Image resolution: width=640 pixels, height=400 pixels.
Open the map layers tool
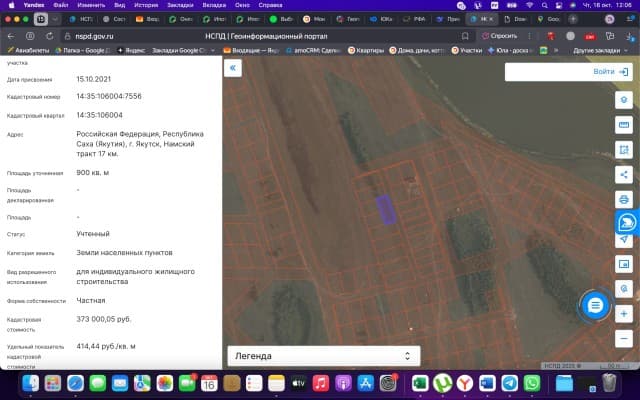click(x=624, y=100)
